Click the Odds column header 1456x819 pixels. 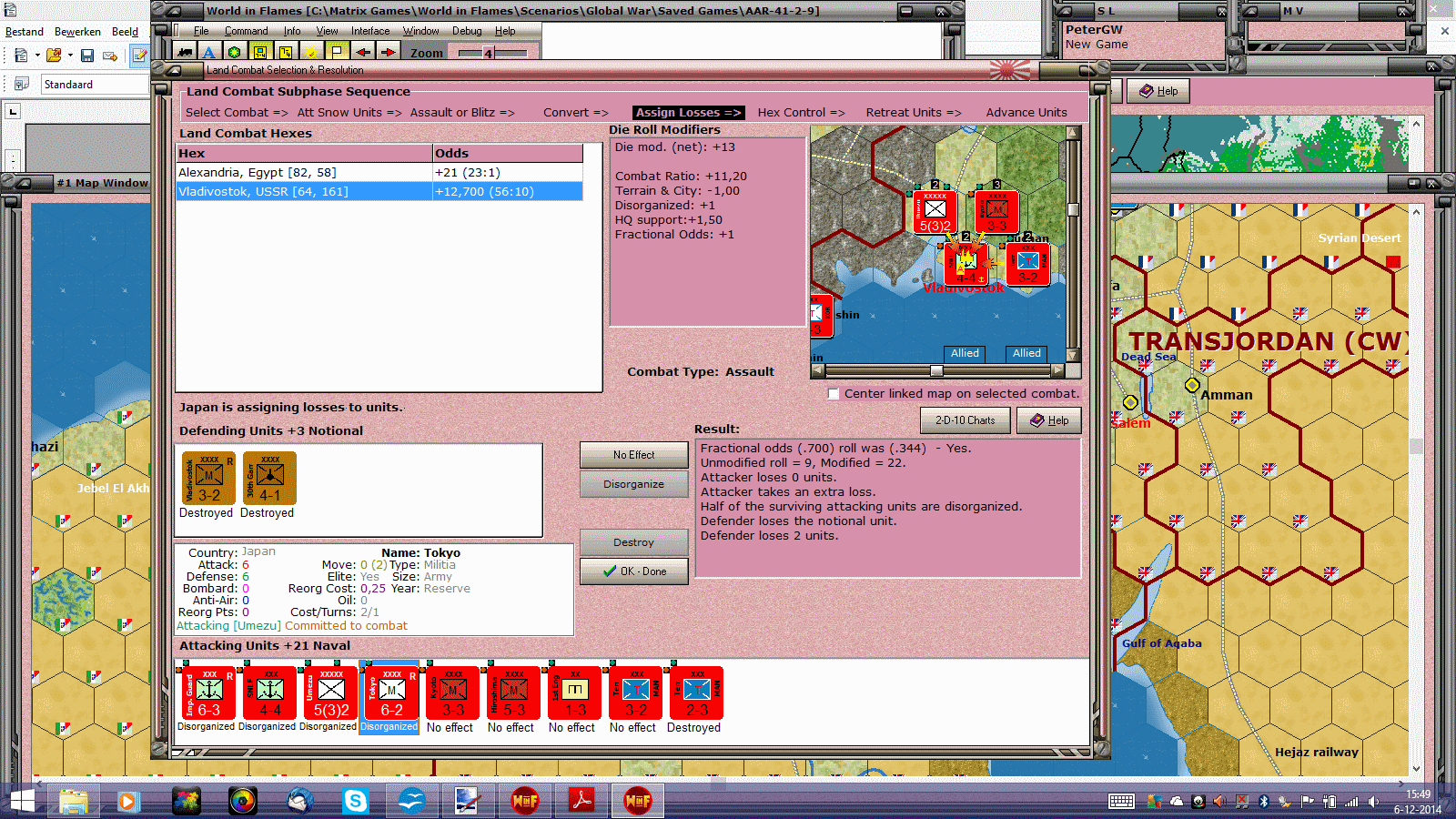[508, 153]
